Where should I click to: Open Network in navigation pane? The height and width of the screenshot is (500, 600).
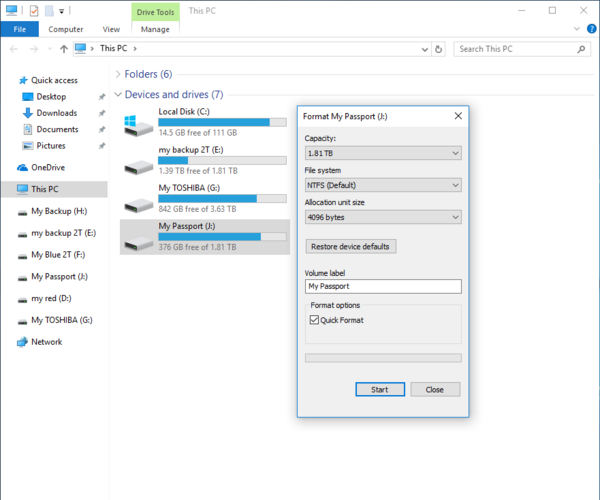click(x=46, y=342)
